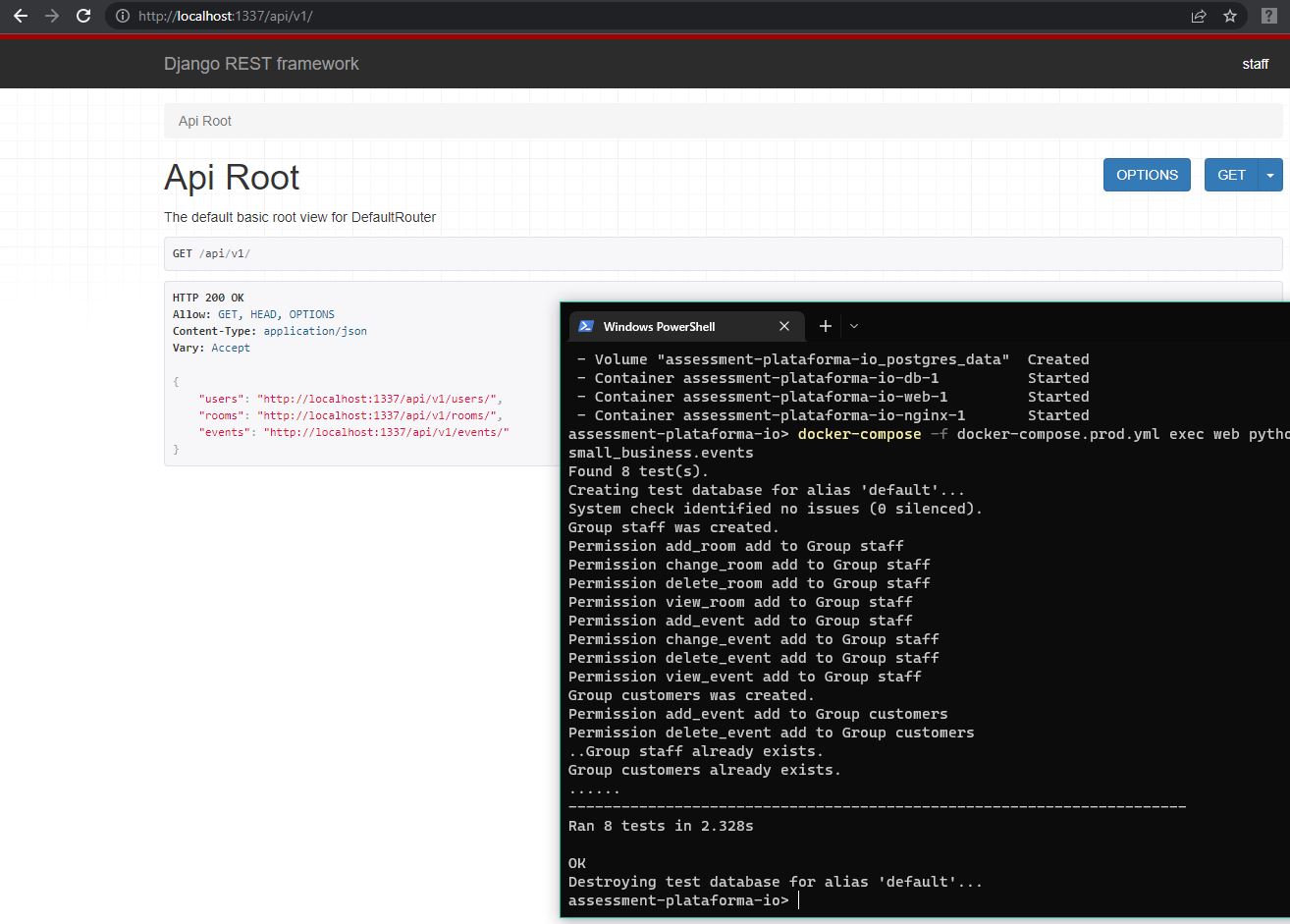Click the GET button

1231,175
